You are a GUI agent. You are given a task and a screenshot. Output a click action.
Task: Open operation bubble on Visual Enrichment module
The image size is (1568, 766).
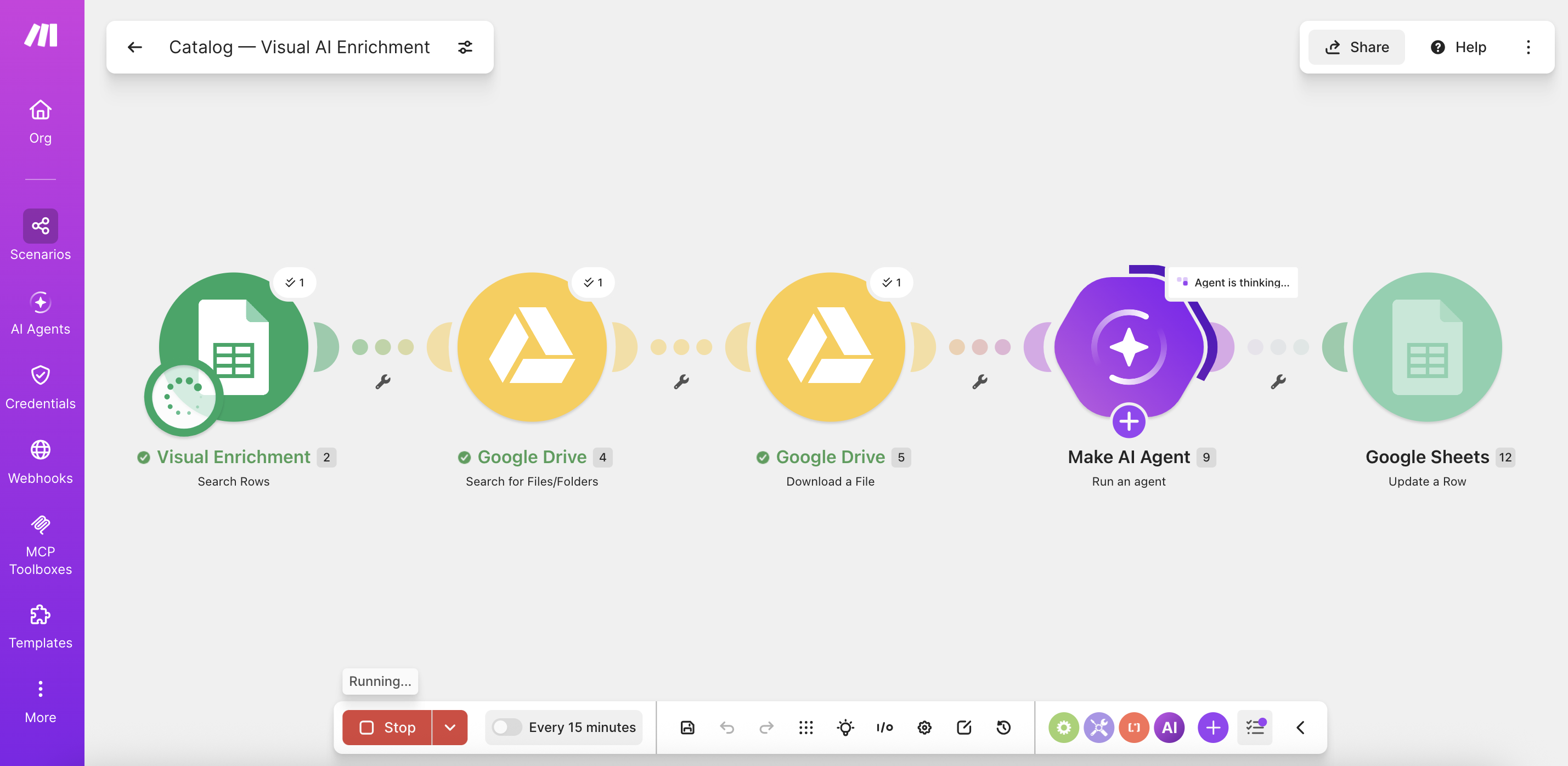tap(295, 283)
